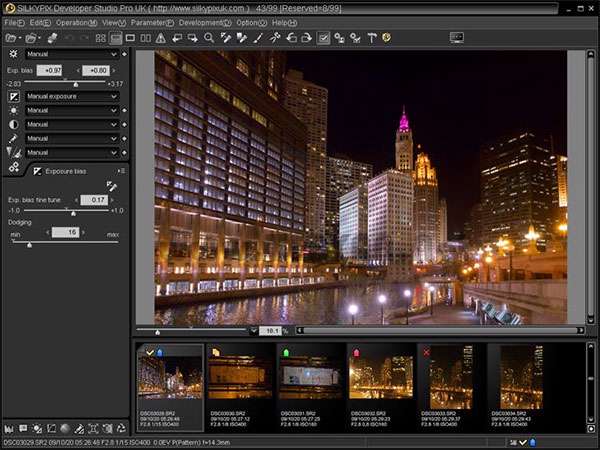
Task: Select the magnifier zoom tool
Action: pyautogui.click(x=209, y=38)
